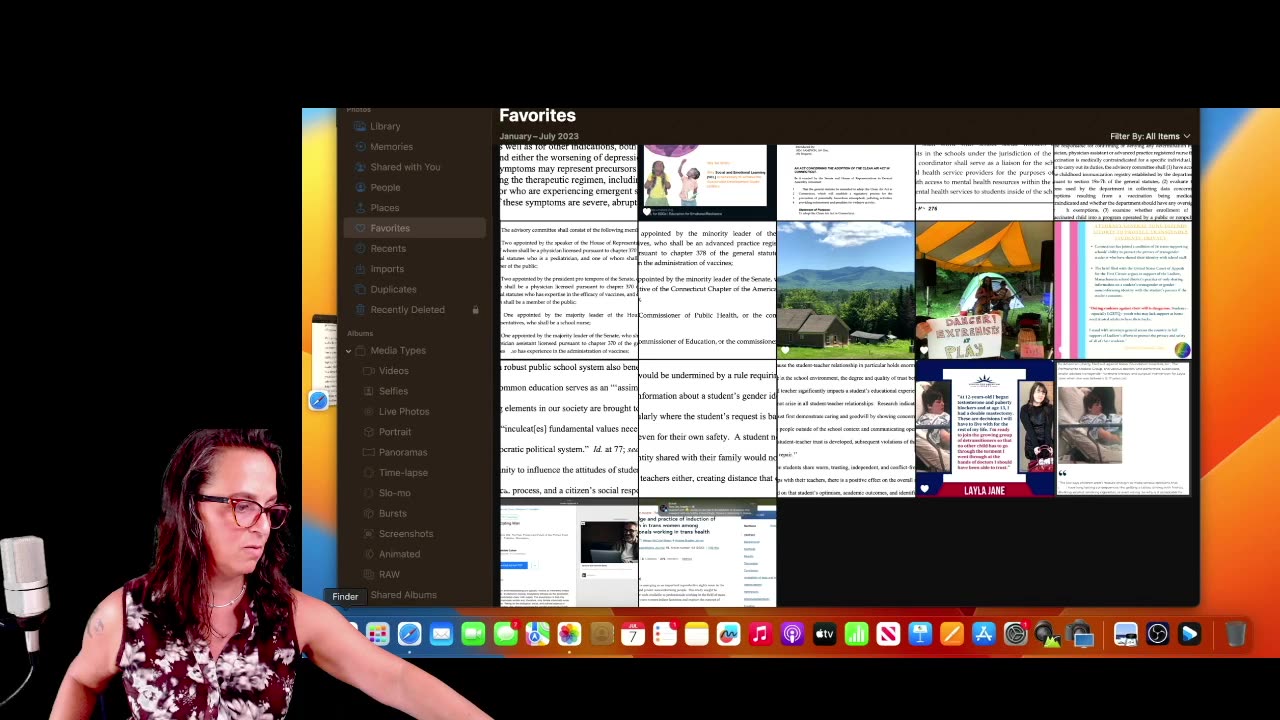This screenshot has height=720, width=1280.
Task: Open Pages from the Dock
Action: (952, 634)
